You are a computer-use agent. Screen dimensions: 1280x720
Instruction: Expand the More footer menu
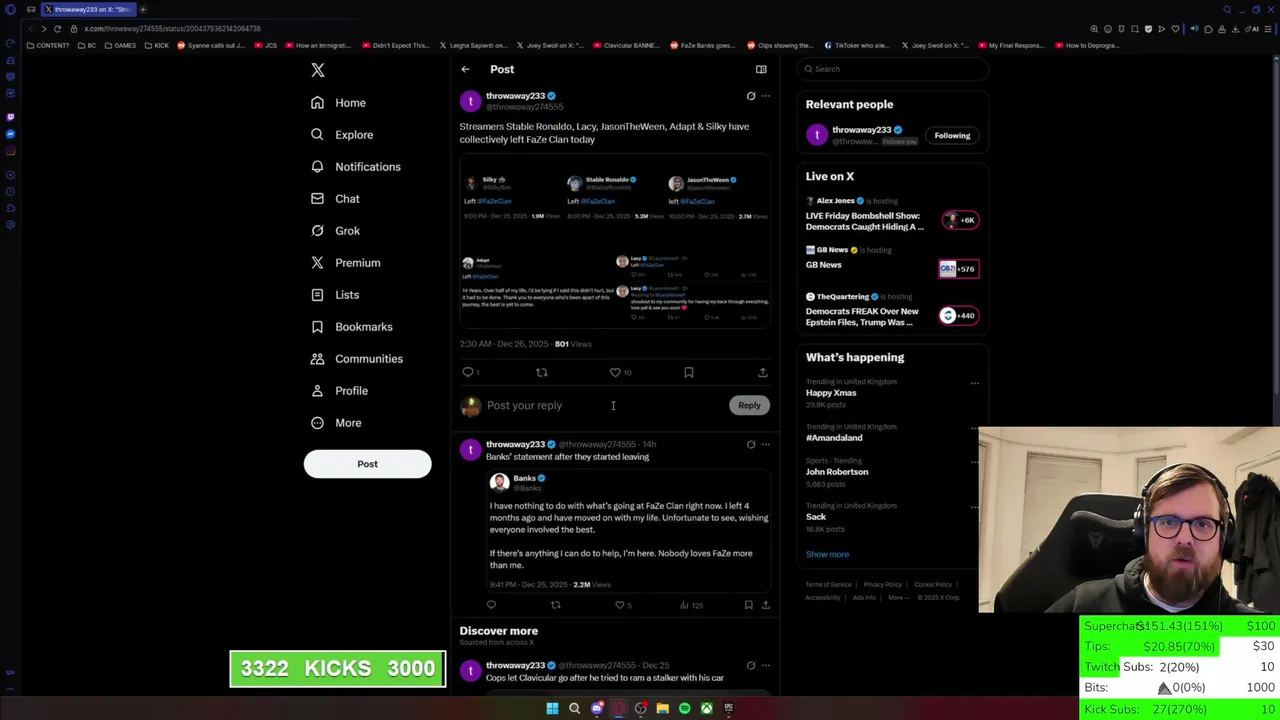898,598
